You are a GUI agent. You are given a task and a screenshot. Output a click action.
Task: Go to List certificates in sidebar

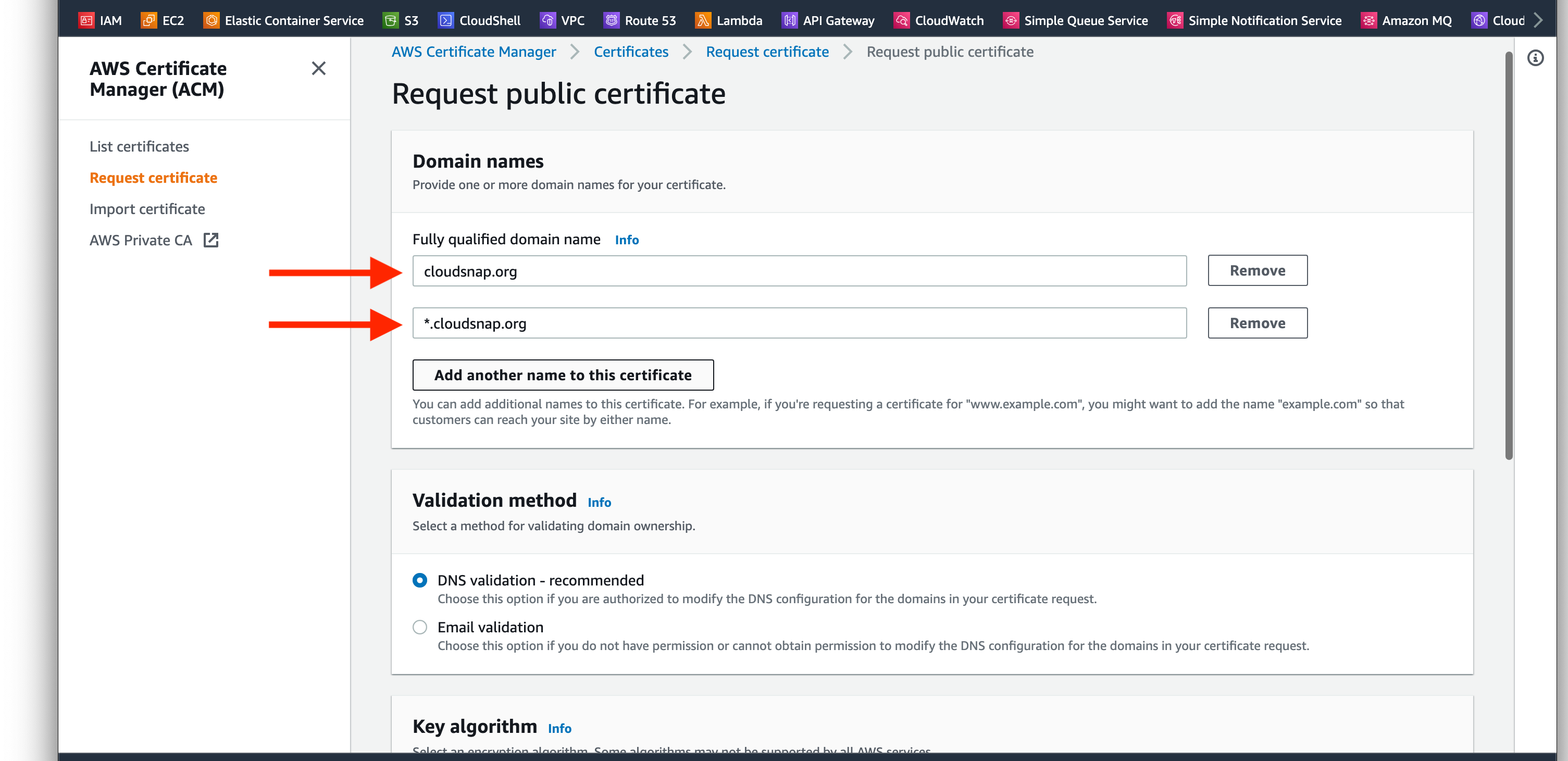[x=140, y=146]
